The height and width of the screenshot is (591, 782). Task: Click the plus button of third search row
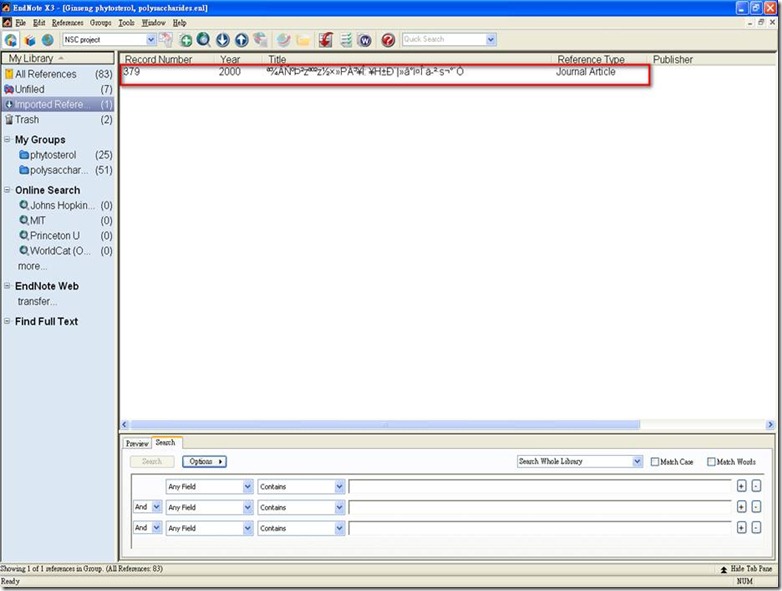(741, 527)
